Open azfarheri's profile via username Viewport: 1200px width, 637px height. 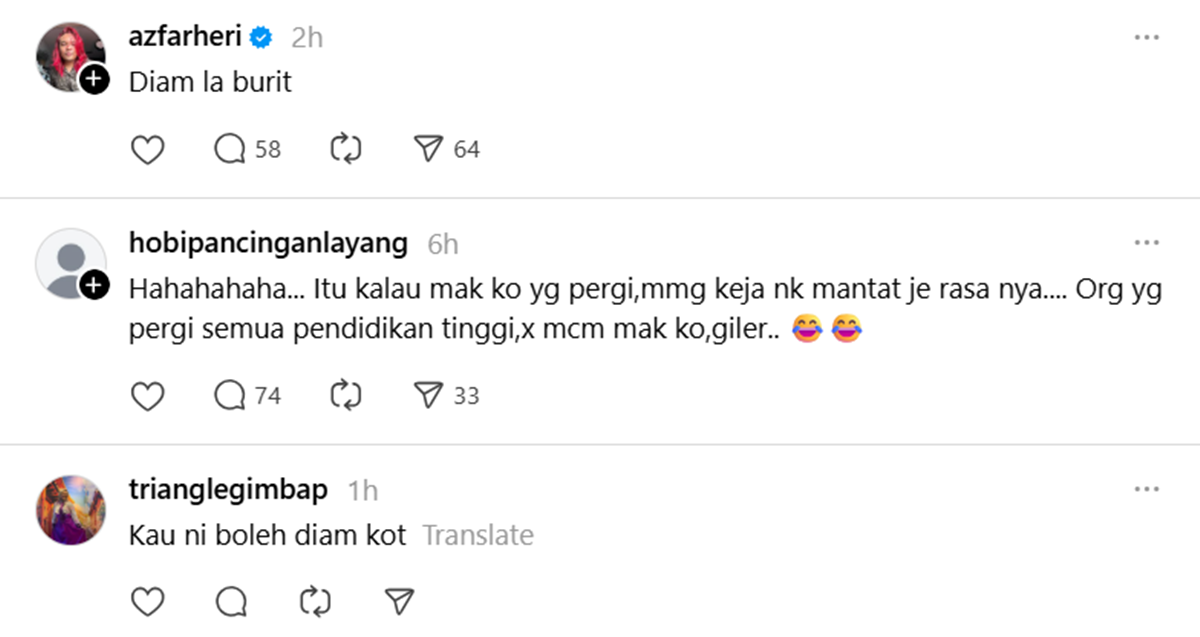click(x=187, y=37)
